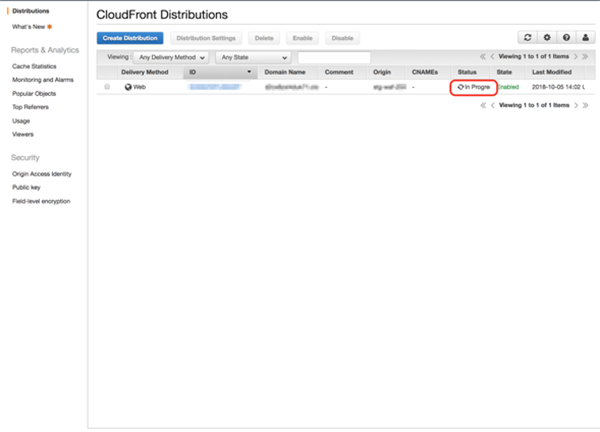600x432 pixels.
Task: Click the ID column sort arrow
Action: pyautogui.click(x=249, y=72)
